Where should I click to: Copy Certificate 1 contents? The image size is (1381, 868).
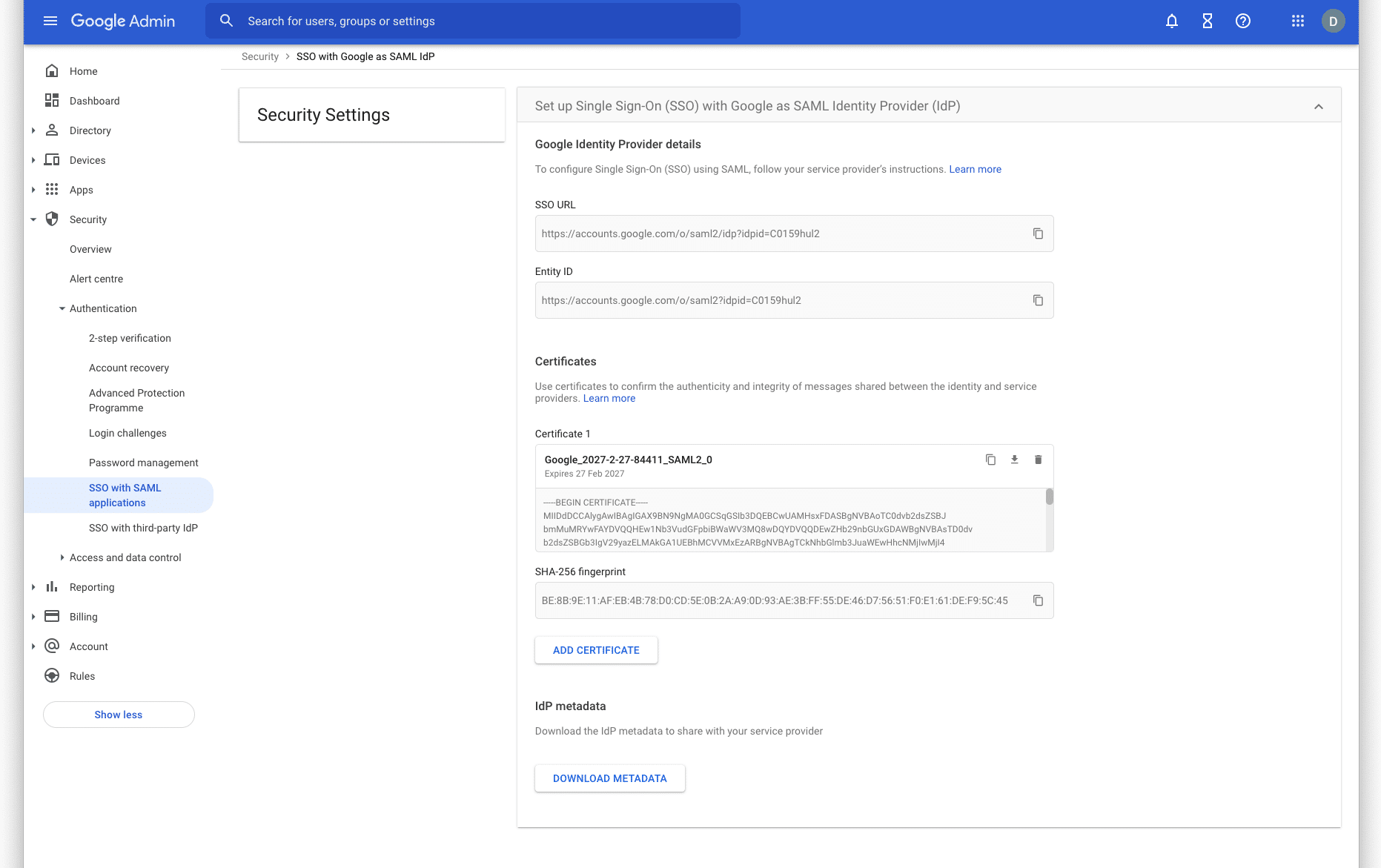coord(990,460)
